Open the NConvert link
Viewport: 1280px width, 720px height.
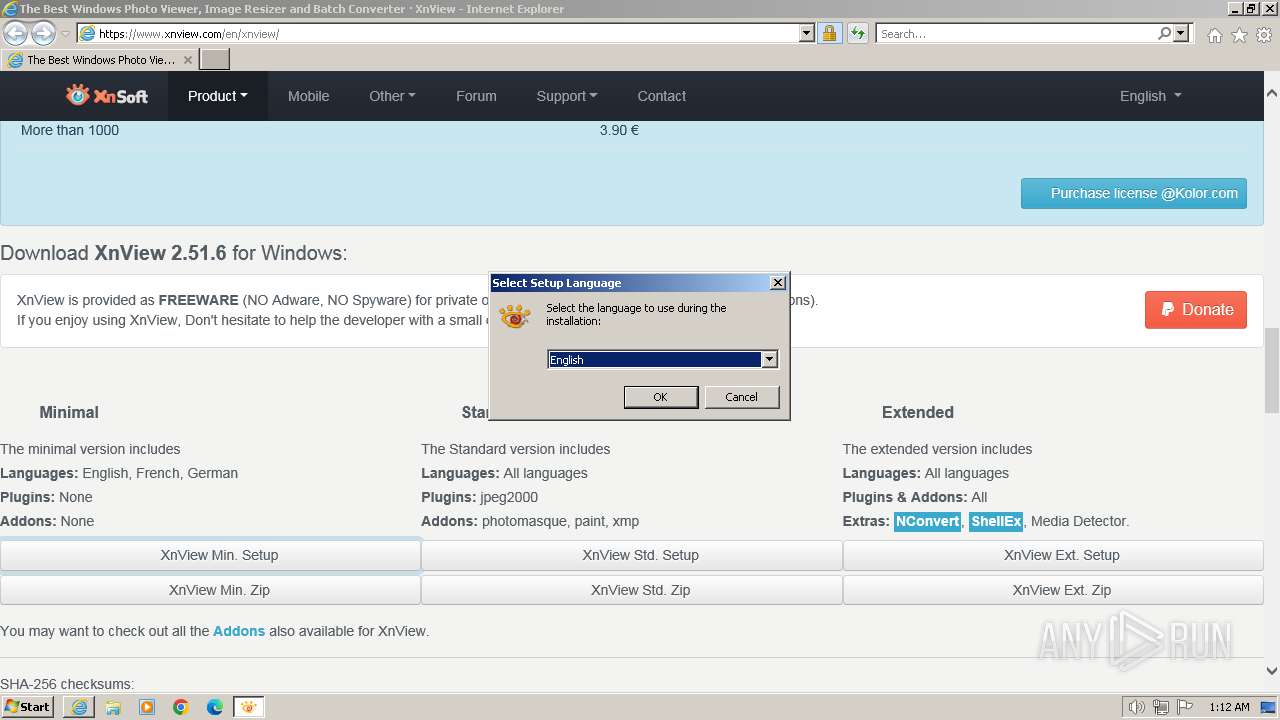pyautogui.click(x=927, y=521)
